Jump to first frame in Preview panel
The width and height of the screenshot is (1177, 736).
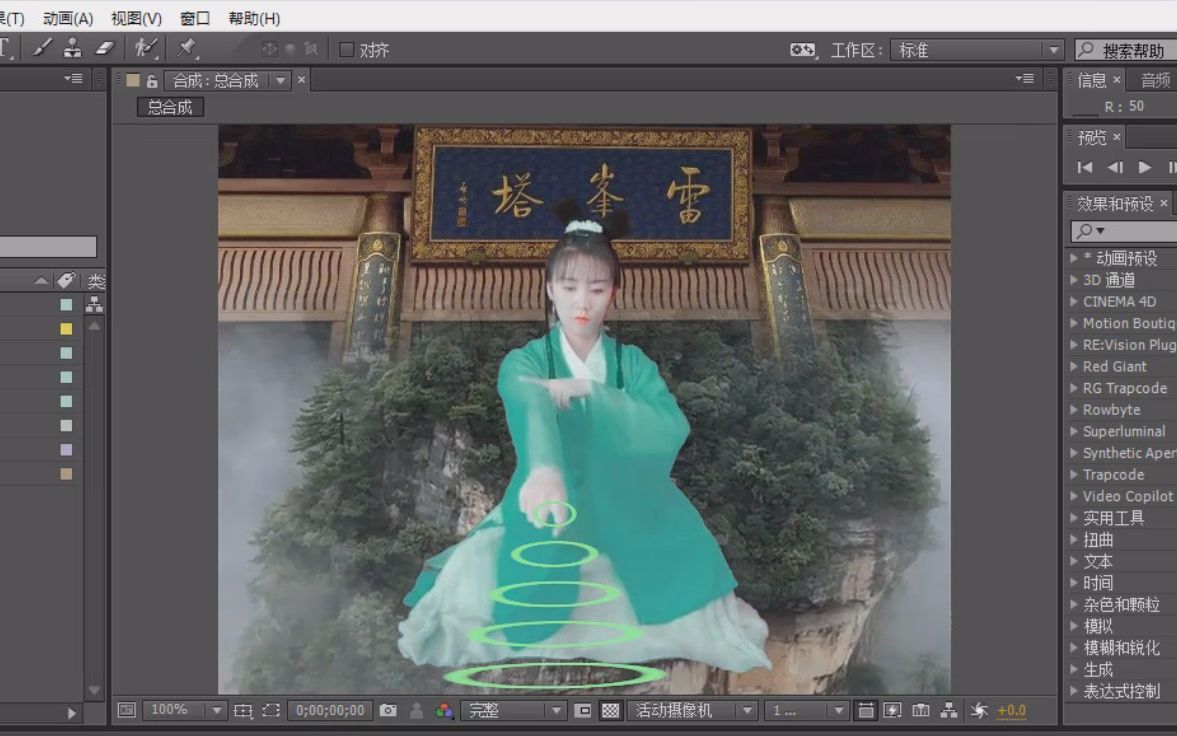tap(1085, 167)
